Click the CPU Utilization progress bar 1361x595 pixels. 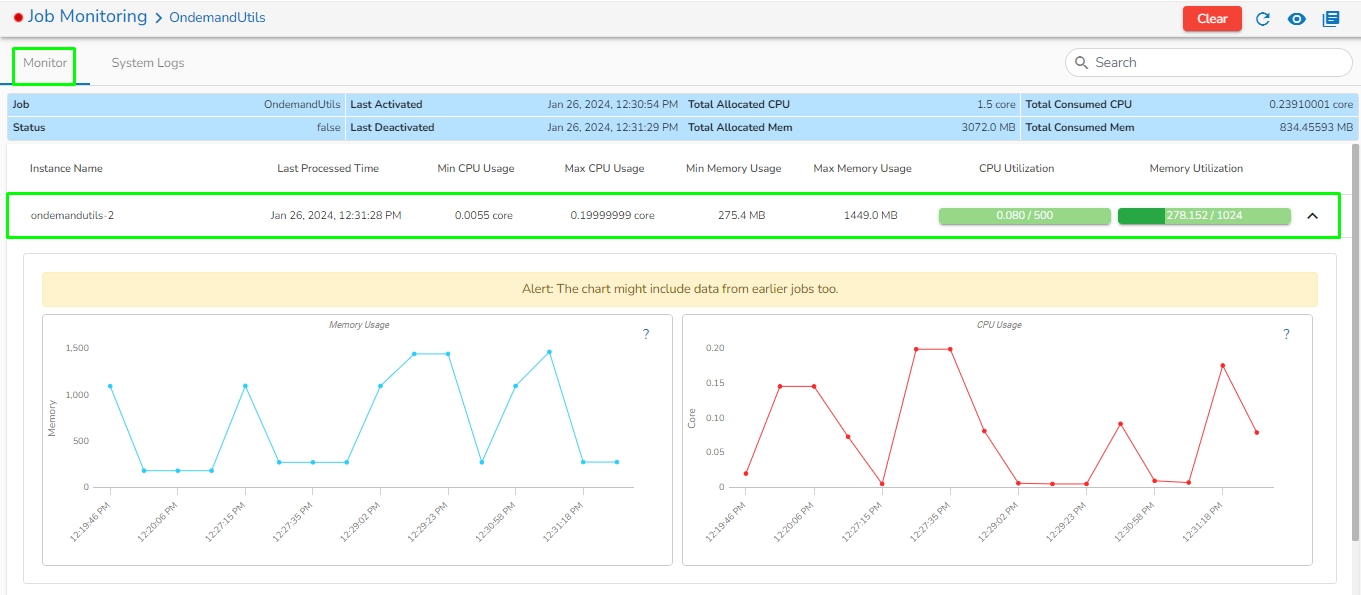tap(1024, 216)
